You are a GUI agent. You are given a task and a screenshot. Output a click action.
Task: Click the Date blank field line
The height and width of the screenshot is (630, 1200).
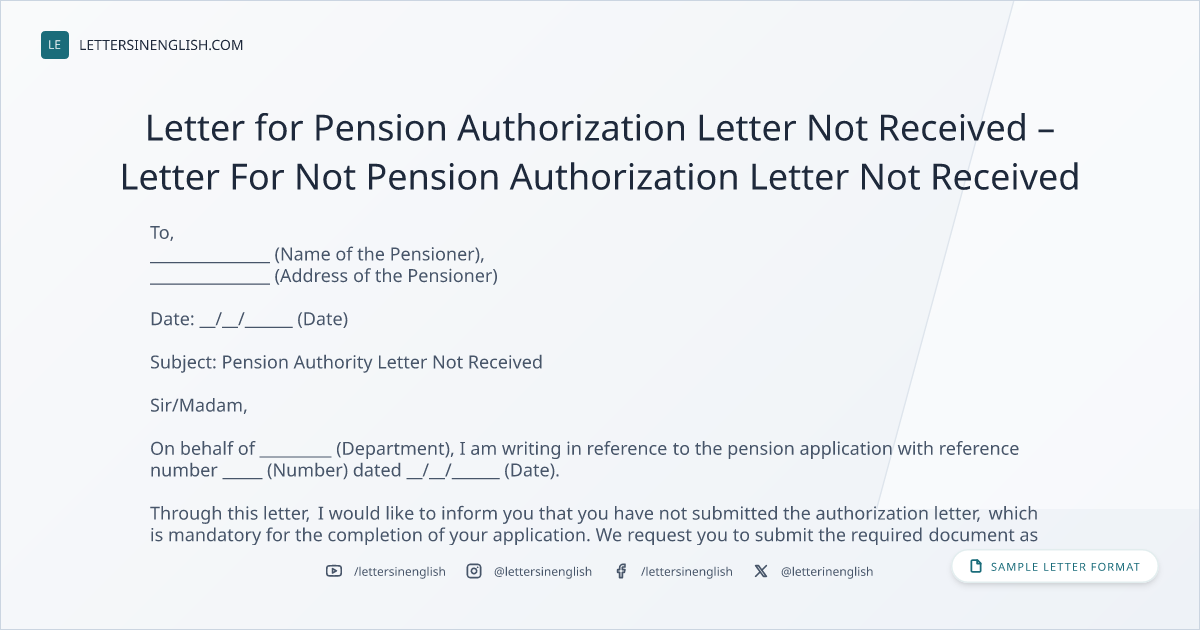pyautogui.click(x=246, y=320)
